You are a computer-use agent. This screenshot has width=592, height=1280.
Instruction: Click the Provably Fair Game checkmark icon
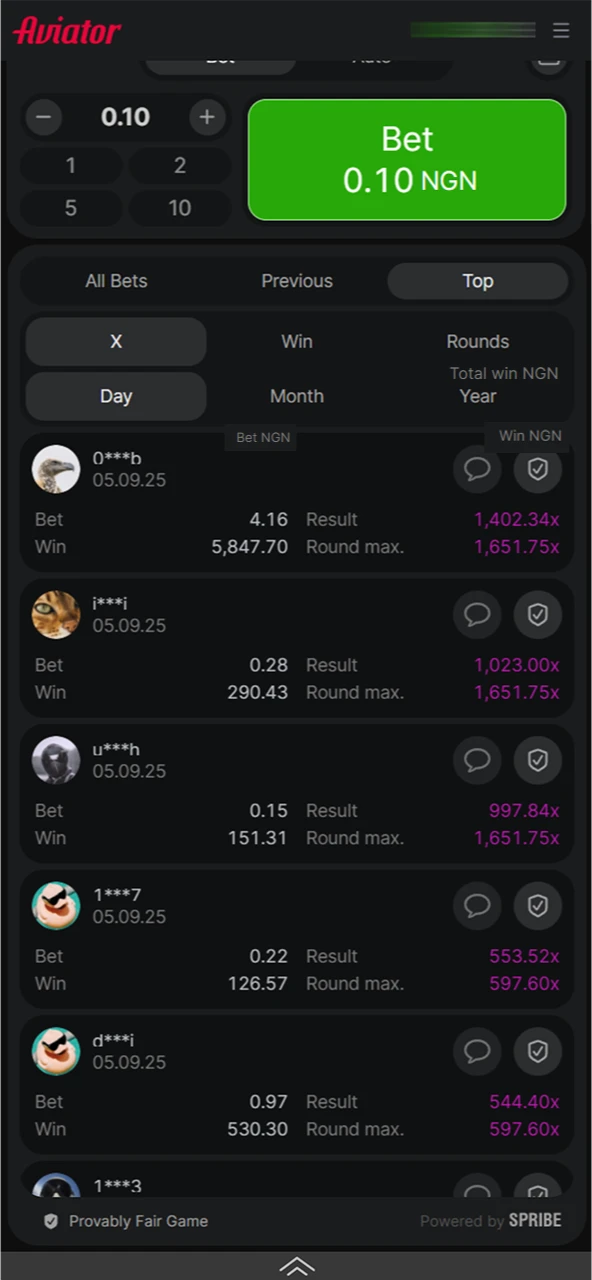click(x=50, y=1221)
